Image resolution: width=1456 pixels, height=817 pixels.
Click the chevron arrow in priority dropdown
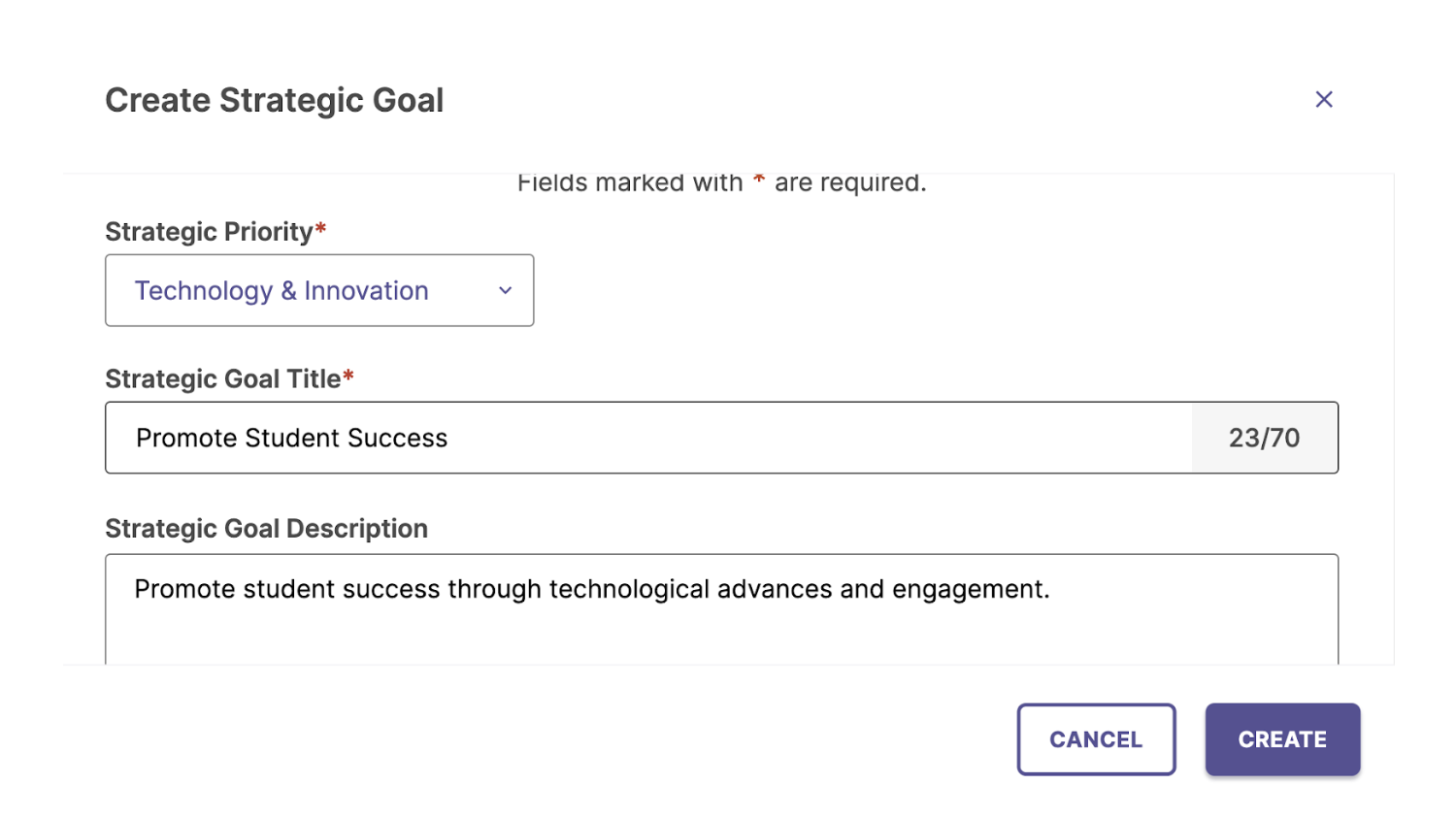coord(505,290)
